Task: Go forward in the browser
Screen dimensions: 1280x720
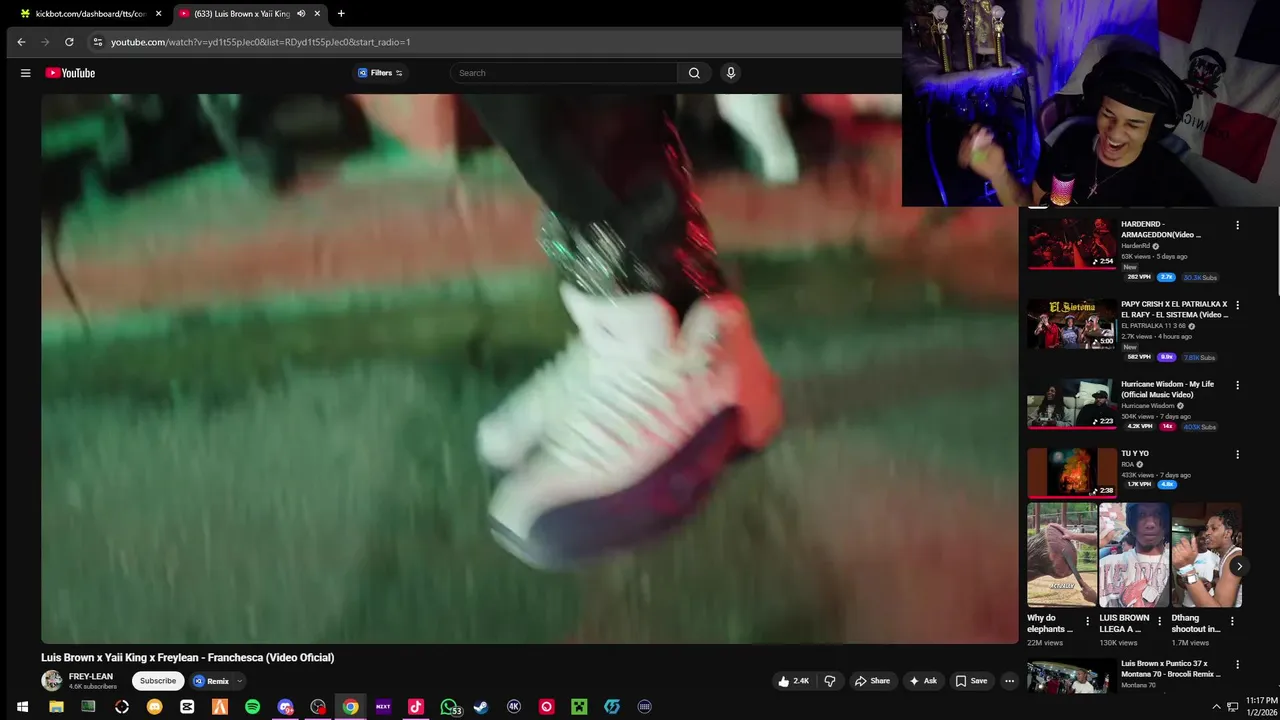Action: click(x=45, y=42)
